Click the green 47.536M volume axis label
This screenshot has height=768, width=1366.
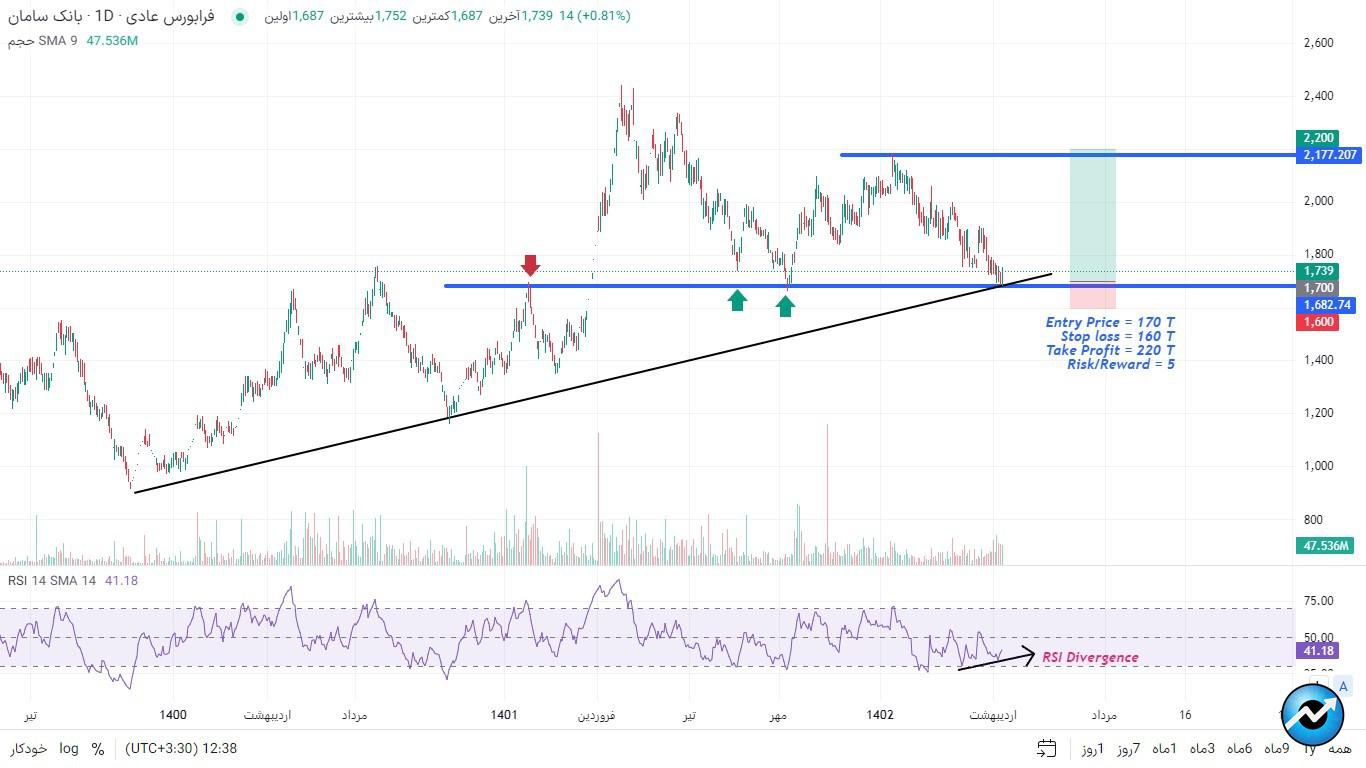point(1325,546)
